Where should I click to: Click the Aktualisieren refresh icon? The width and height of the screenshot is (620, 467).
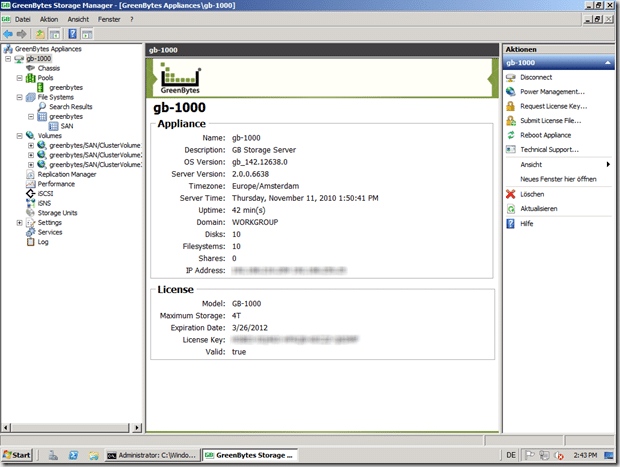click(510, 209)
